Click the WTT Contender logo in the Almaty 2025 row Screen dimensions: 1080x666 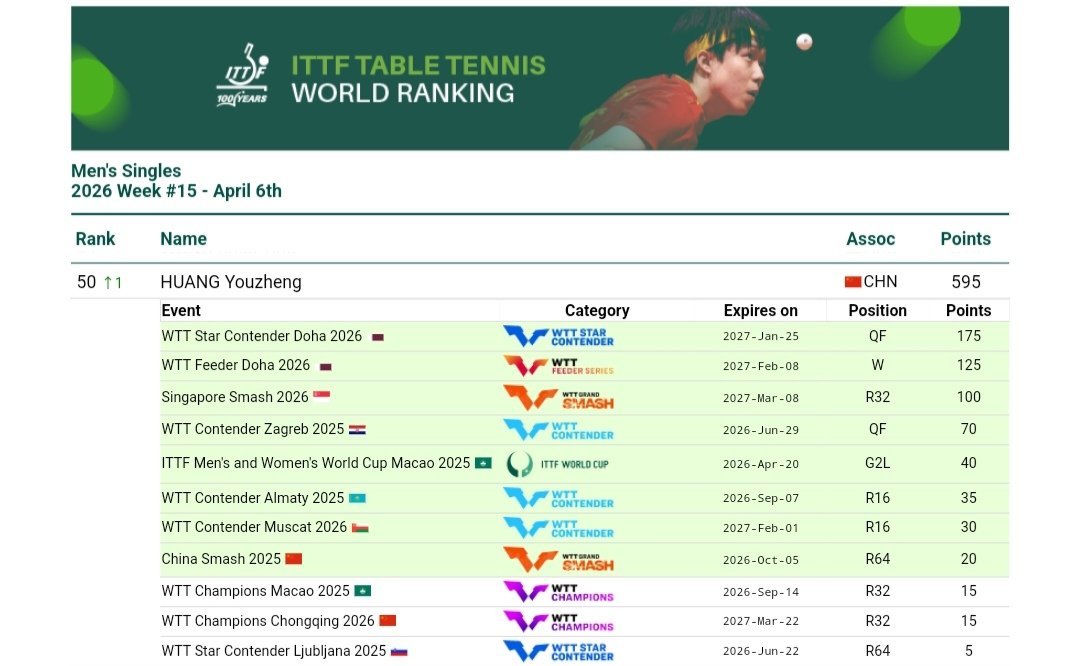pos(559,498)
